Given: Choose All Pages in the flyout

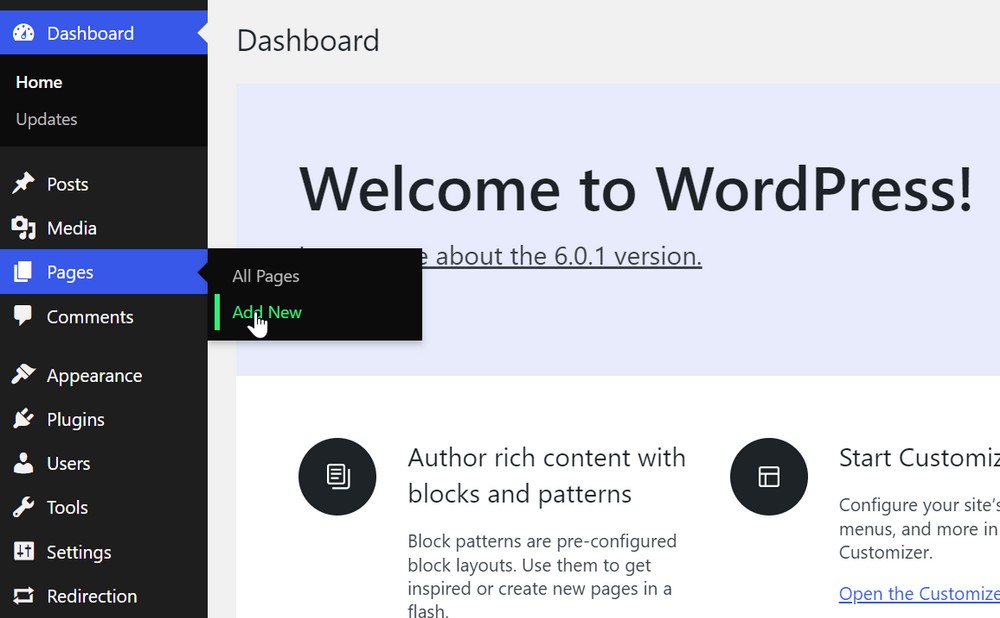Looking at the screenshot, I should coord(265,276).
